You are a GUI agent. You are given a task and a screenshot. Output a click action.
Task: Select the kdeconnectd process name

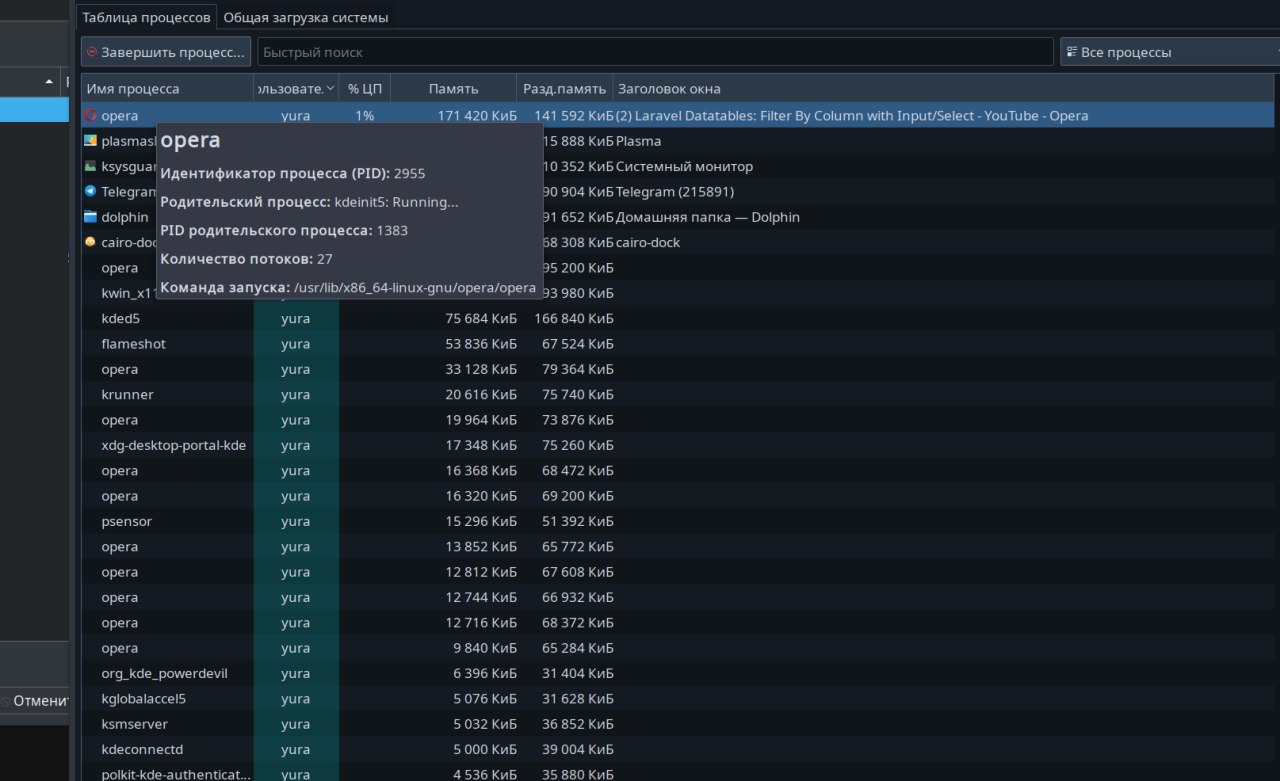[x=142, y=749]
